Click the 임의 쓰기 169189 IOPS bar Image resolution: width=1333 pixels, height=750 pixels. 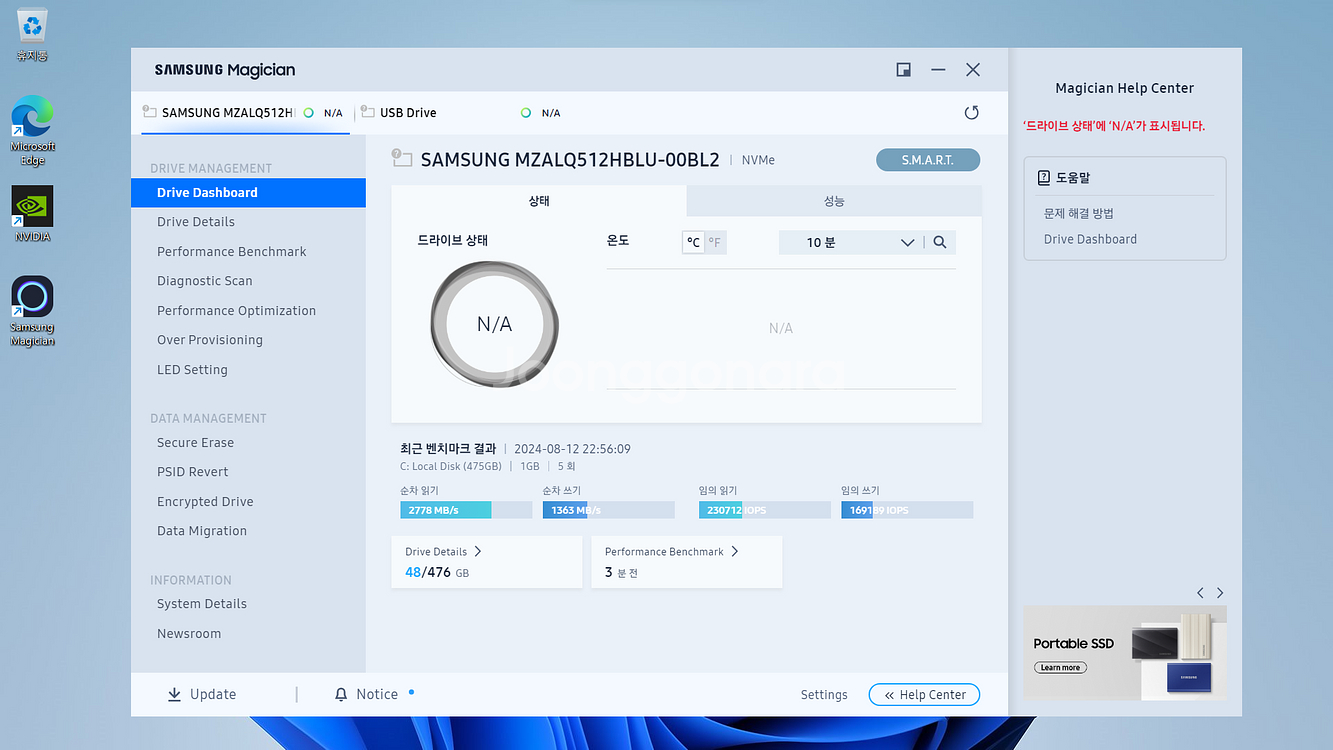coord(907,510)
